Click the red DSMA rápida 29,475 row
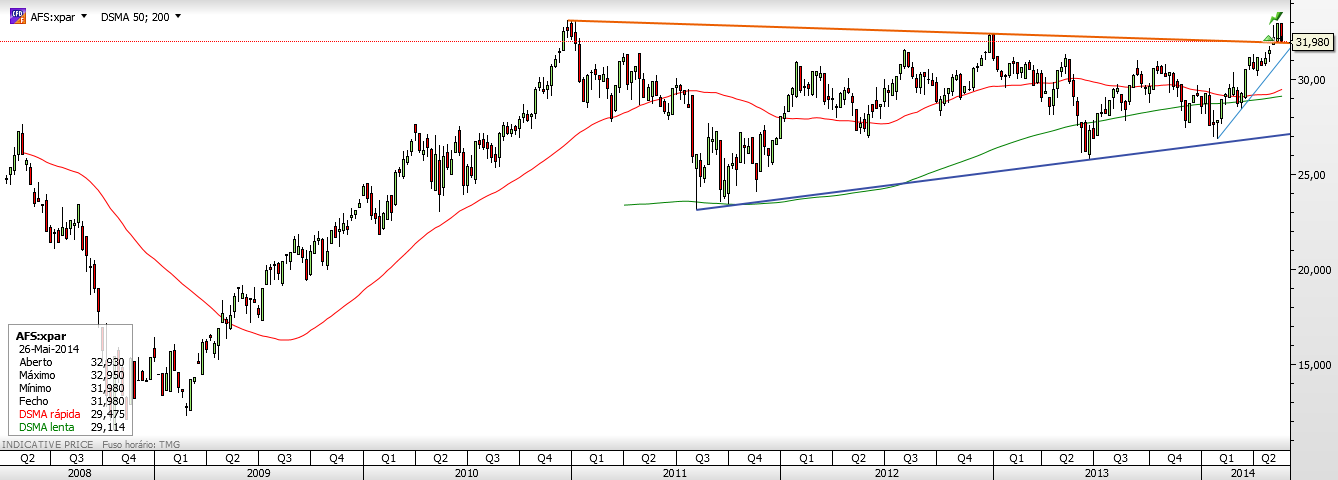The height and width of the screenshot is (480, 1338). click(70, 414)
